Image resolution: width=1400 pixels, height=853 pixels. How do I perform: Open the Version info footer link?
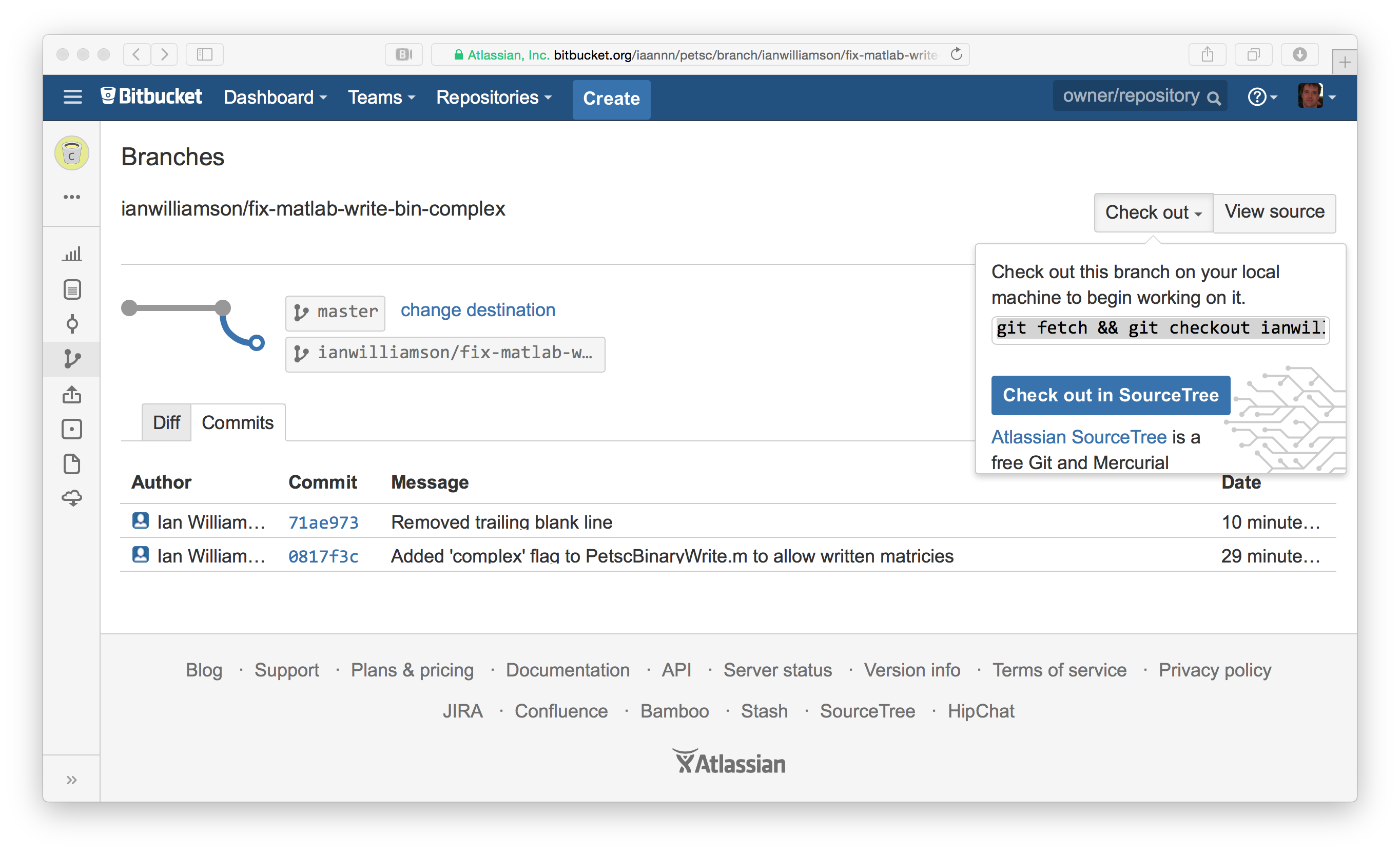click(x=912, y=670)
